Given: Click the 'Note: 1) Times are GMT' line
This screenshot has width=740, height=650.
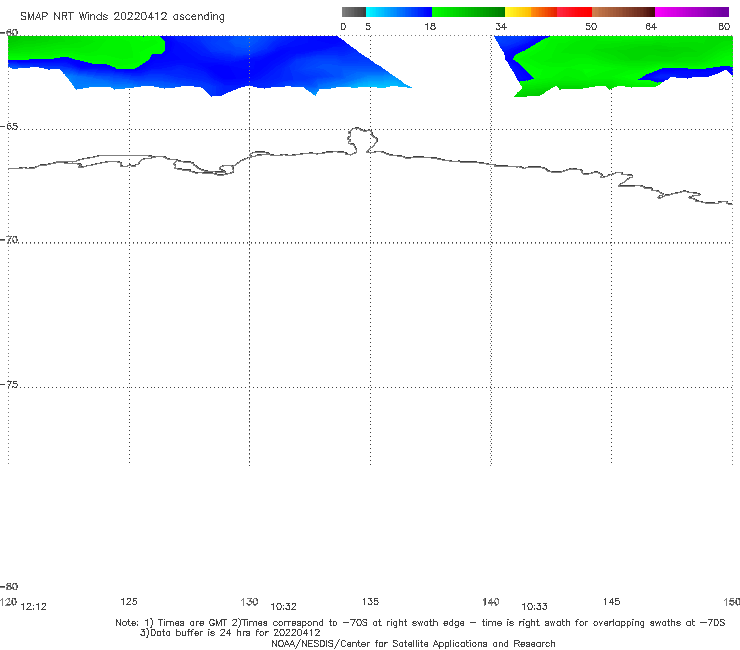Looking at the screenshot, I should tap(420, 623).
